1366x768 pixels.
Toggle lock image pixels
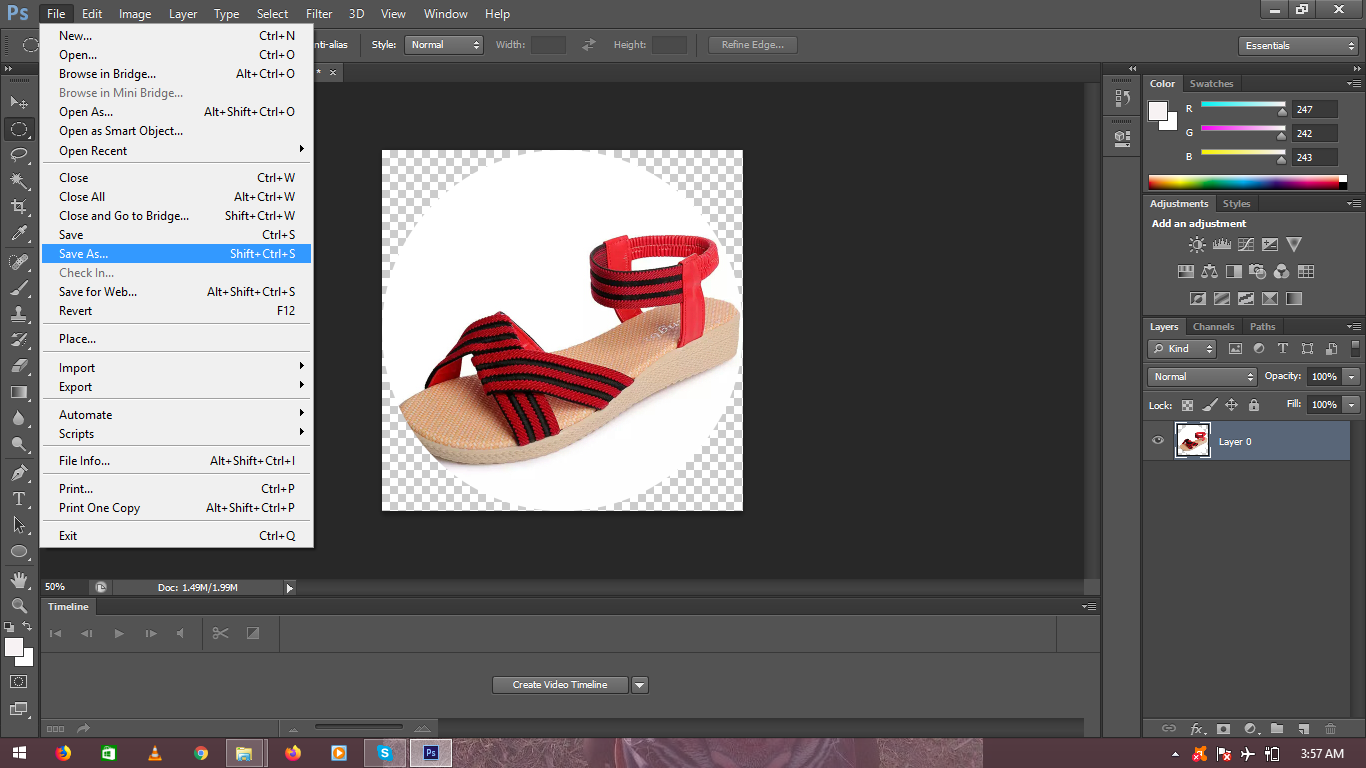tap(1209, 405)
